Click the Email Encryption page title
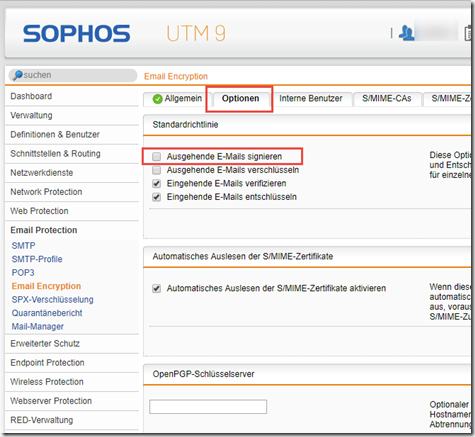The image size is (475, 437). click(x=176, y=76)
